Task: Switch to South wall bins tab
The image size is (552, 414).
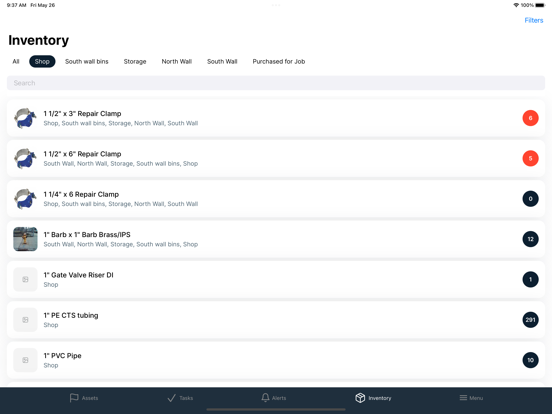Action: [87, 61]
